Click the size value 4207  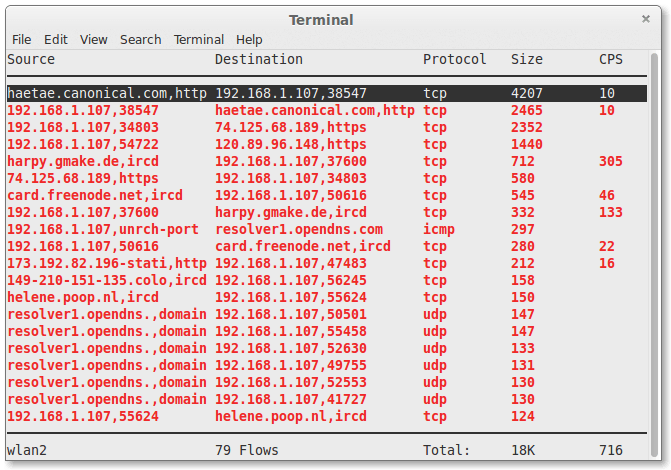click(x=527, y=93)
